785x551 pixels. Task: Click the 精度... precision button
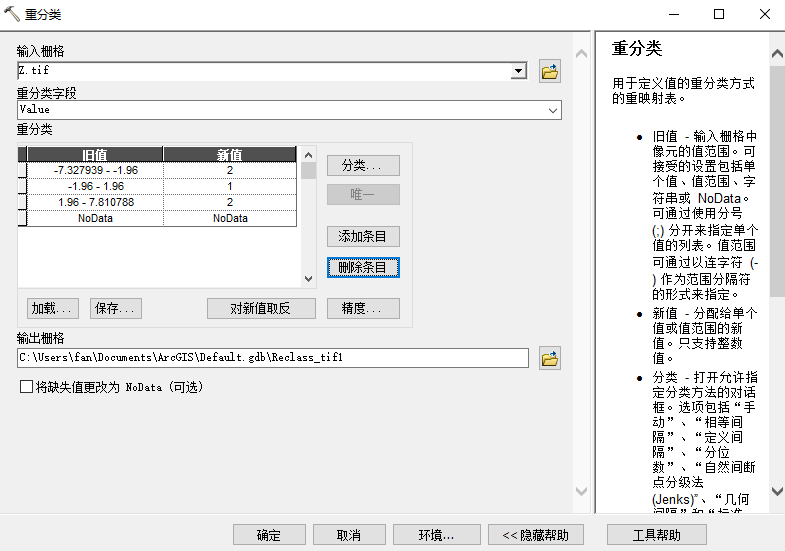click(x=363, y=308)
